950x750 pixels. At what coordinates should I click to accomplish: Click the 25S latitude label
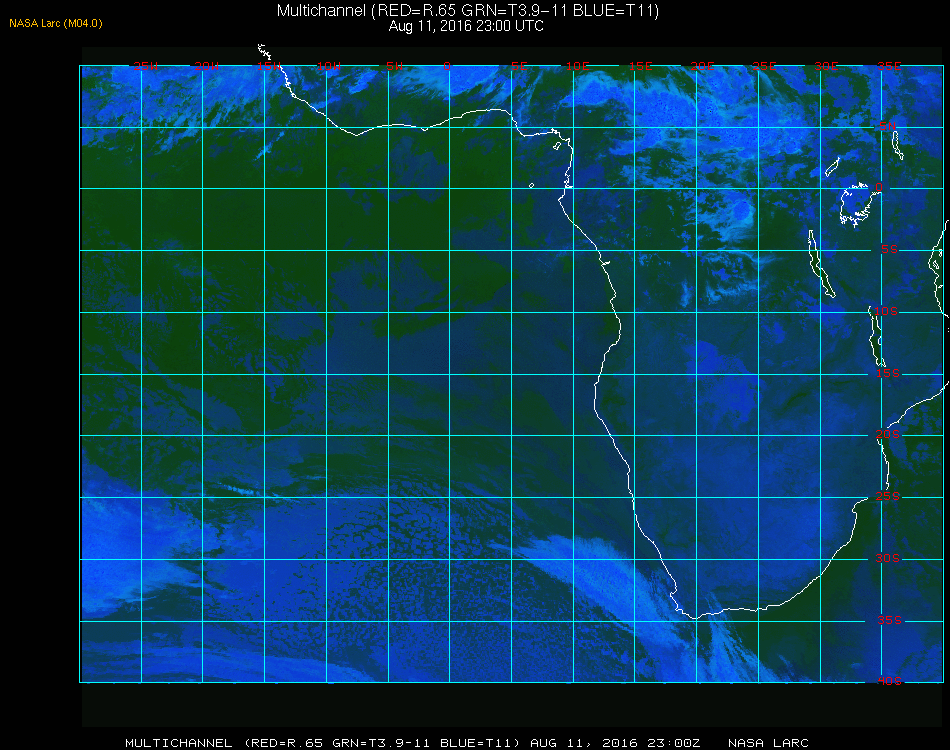click(x=888, y=497)
